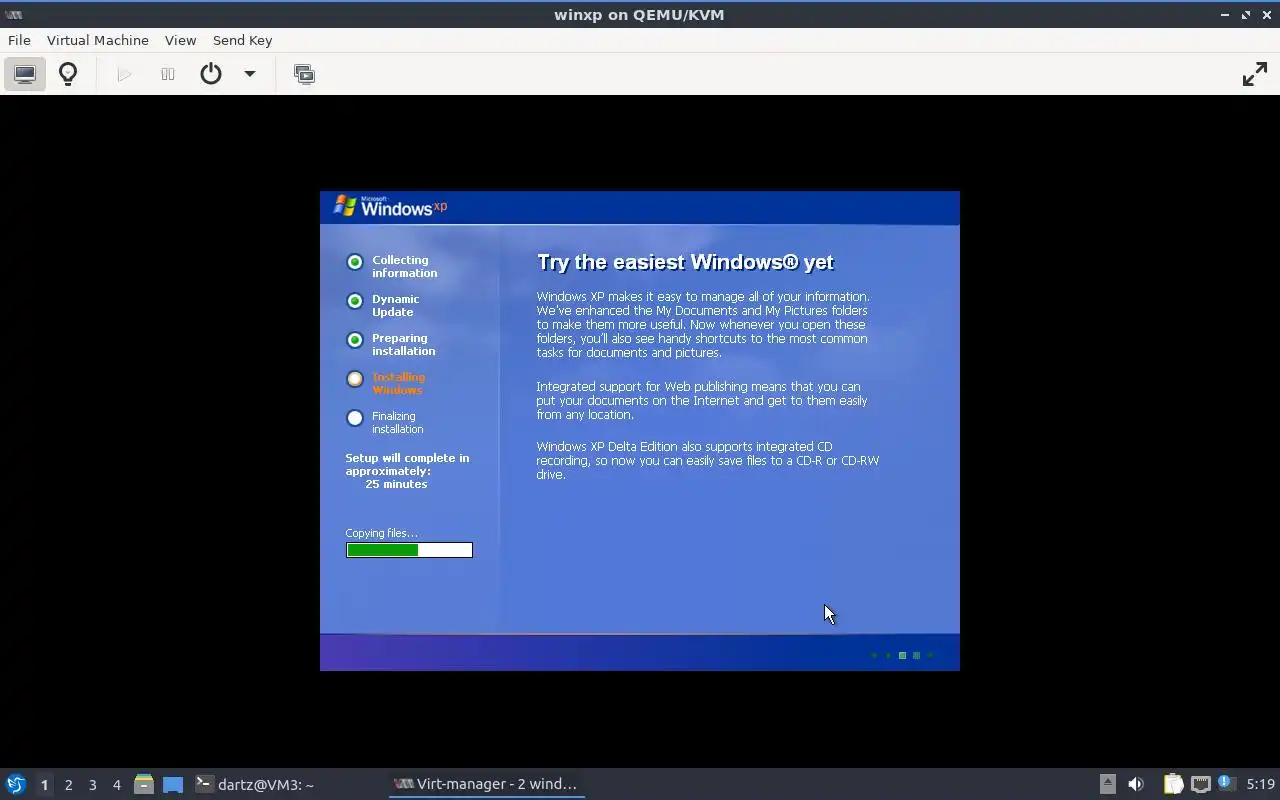Click the show desktop blue icon

(173, 784)
